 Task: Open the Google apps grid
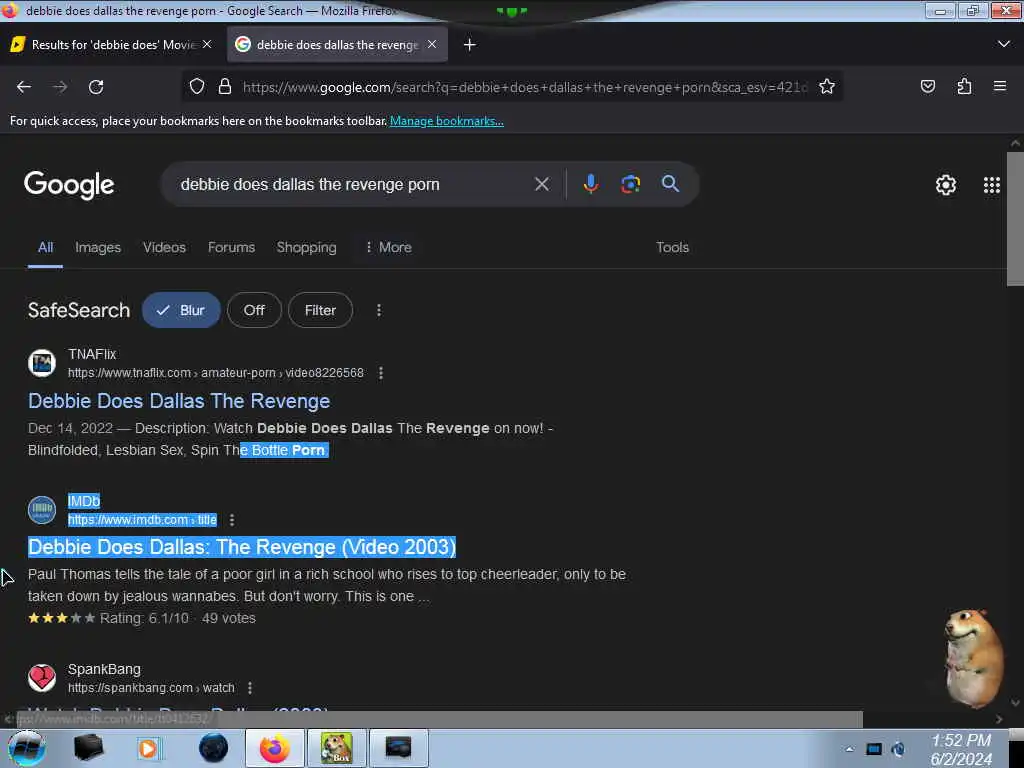(x=991, y=185)
